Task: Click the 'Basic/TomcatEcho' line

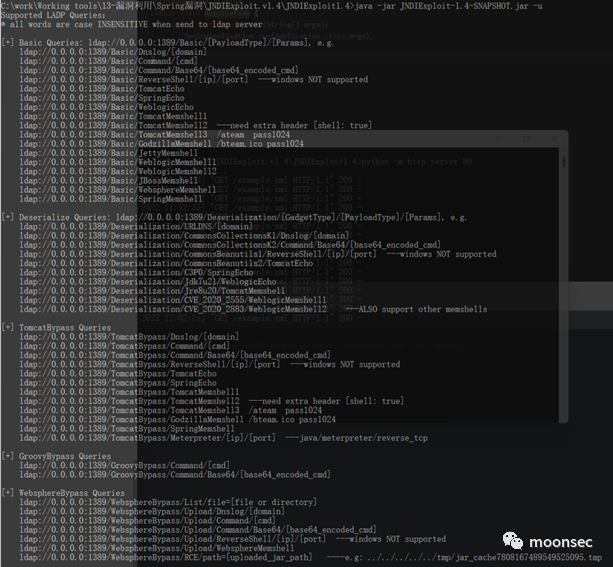Action: (x=102, y=89)
